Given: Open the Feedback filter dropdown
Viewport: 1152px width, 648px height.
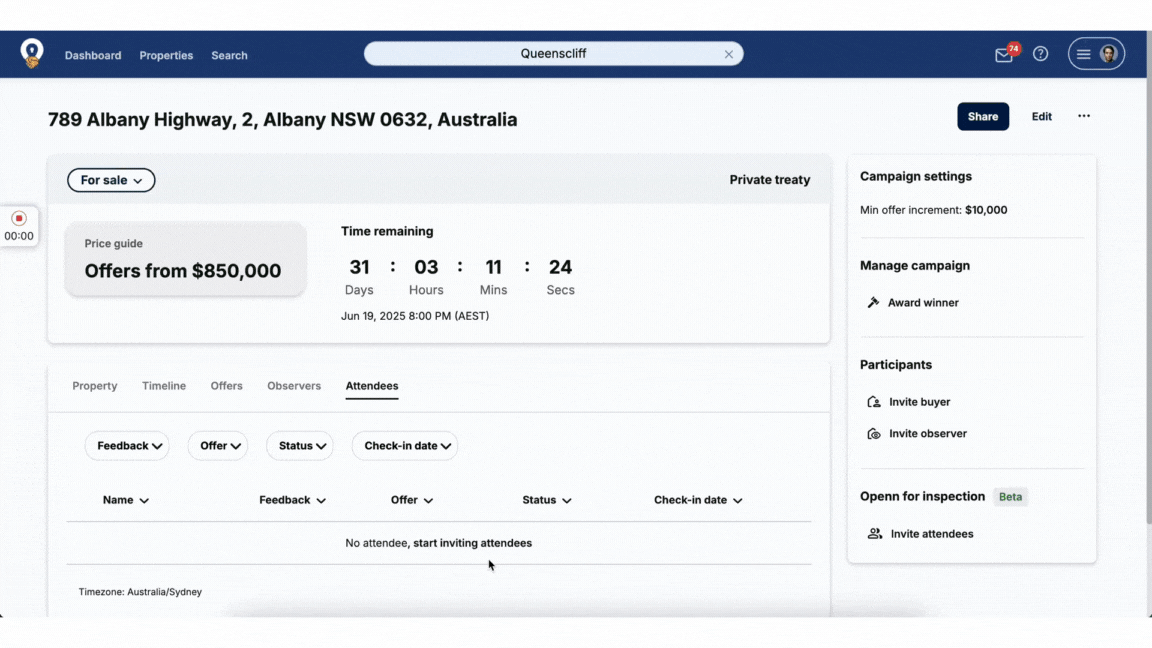Looking at the screenshot, I should click(127, 446).
